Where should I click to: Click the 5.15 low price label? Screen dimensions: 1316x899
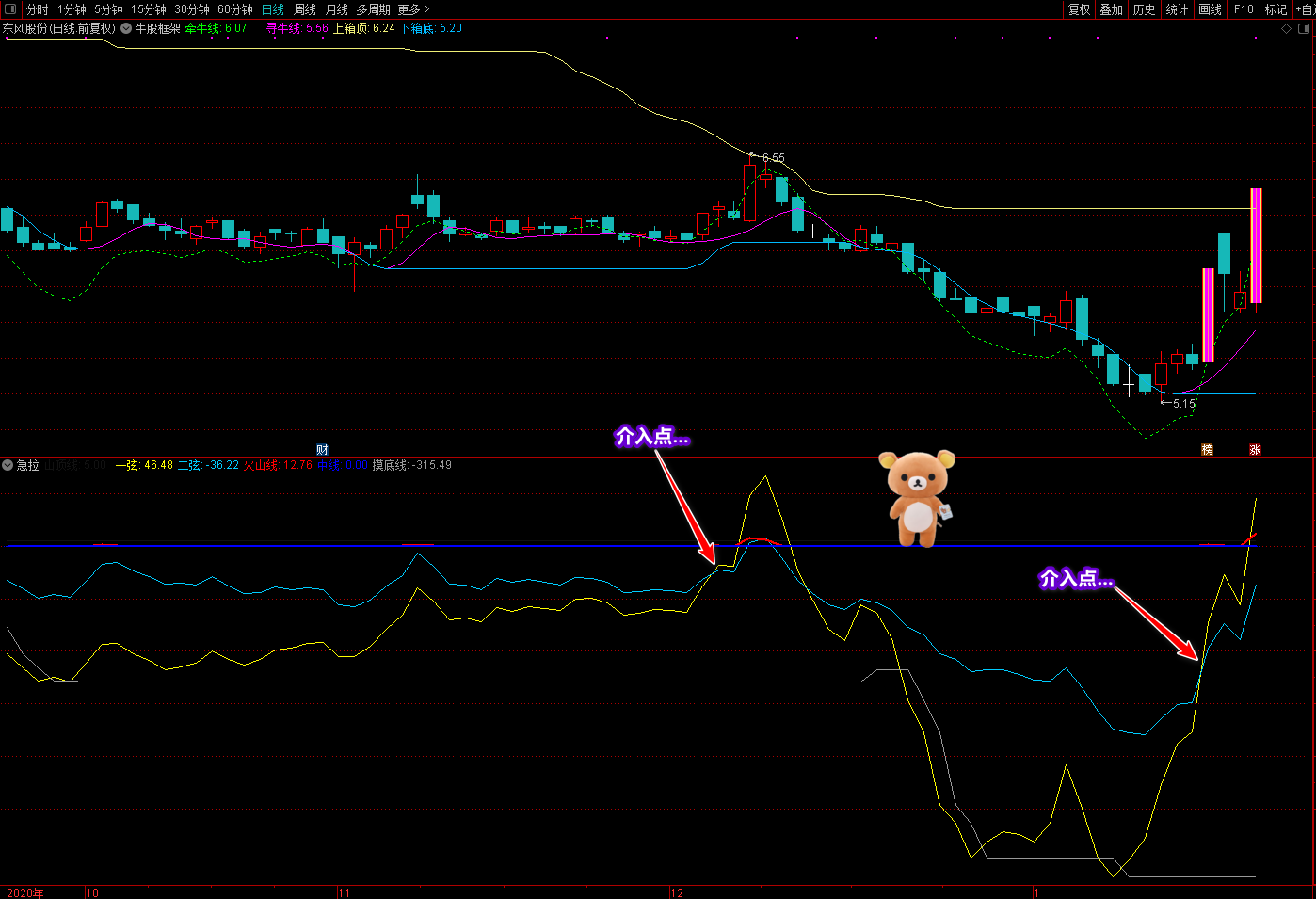[1183, 404]
